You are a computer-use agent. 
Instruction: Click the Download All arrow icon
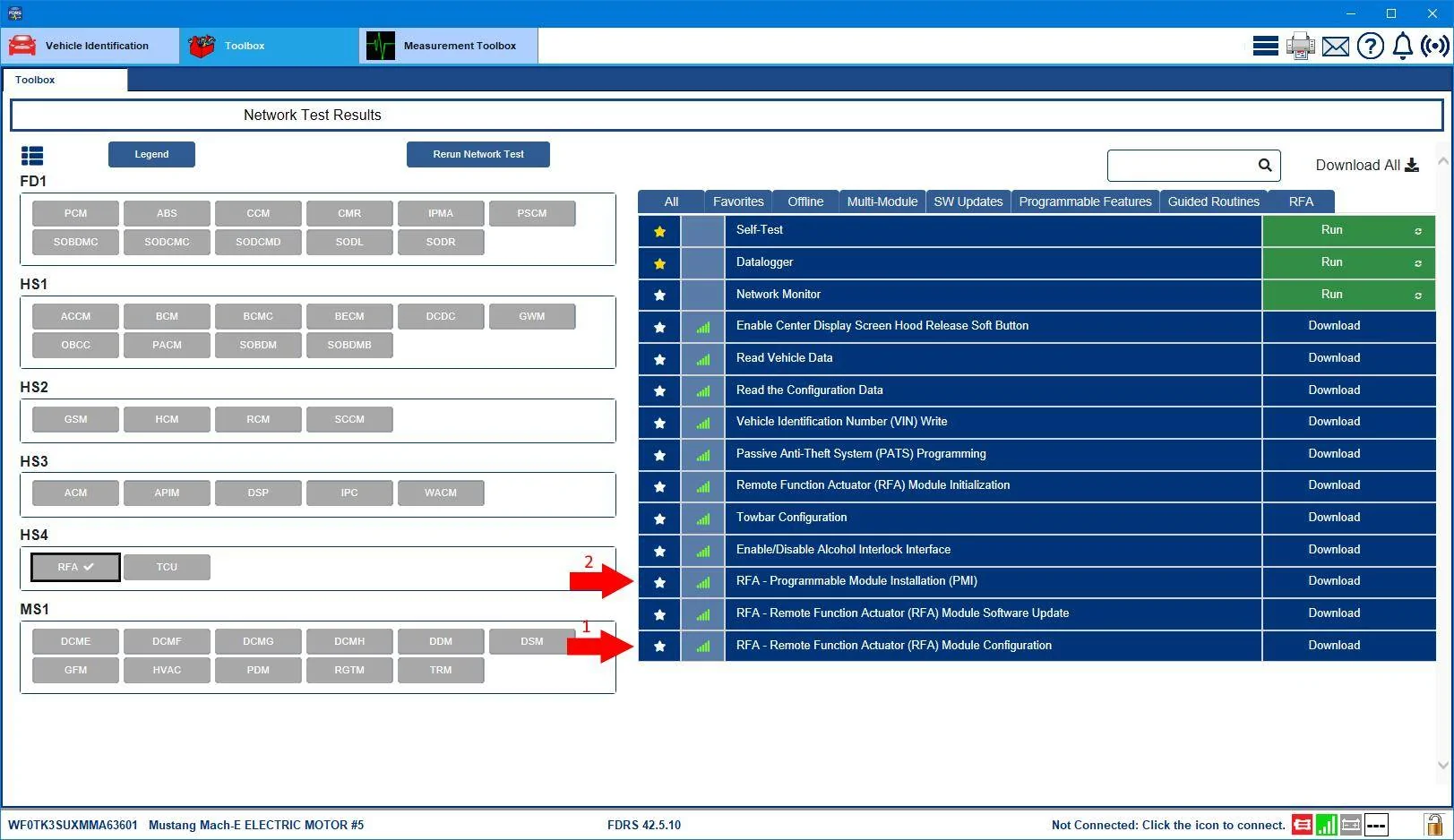click(1412, 165)
